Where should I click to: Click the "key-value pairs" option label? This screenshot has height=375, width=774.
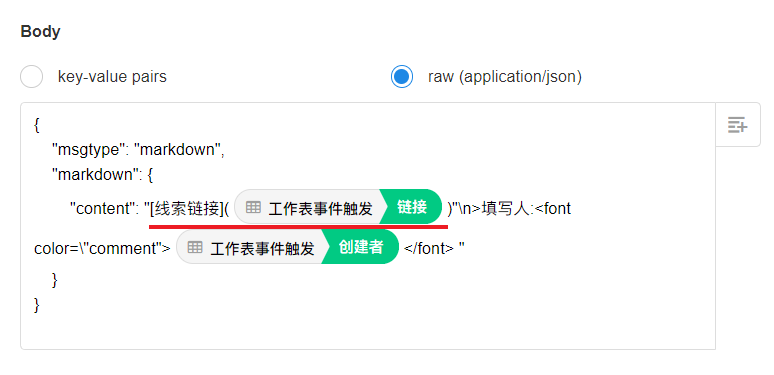coord(112,76)
